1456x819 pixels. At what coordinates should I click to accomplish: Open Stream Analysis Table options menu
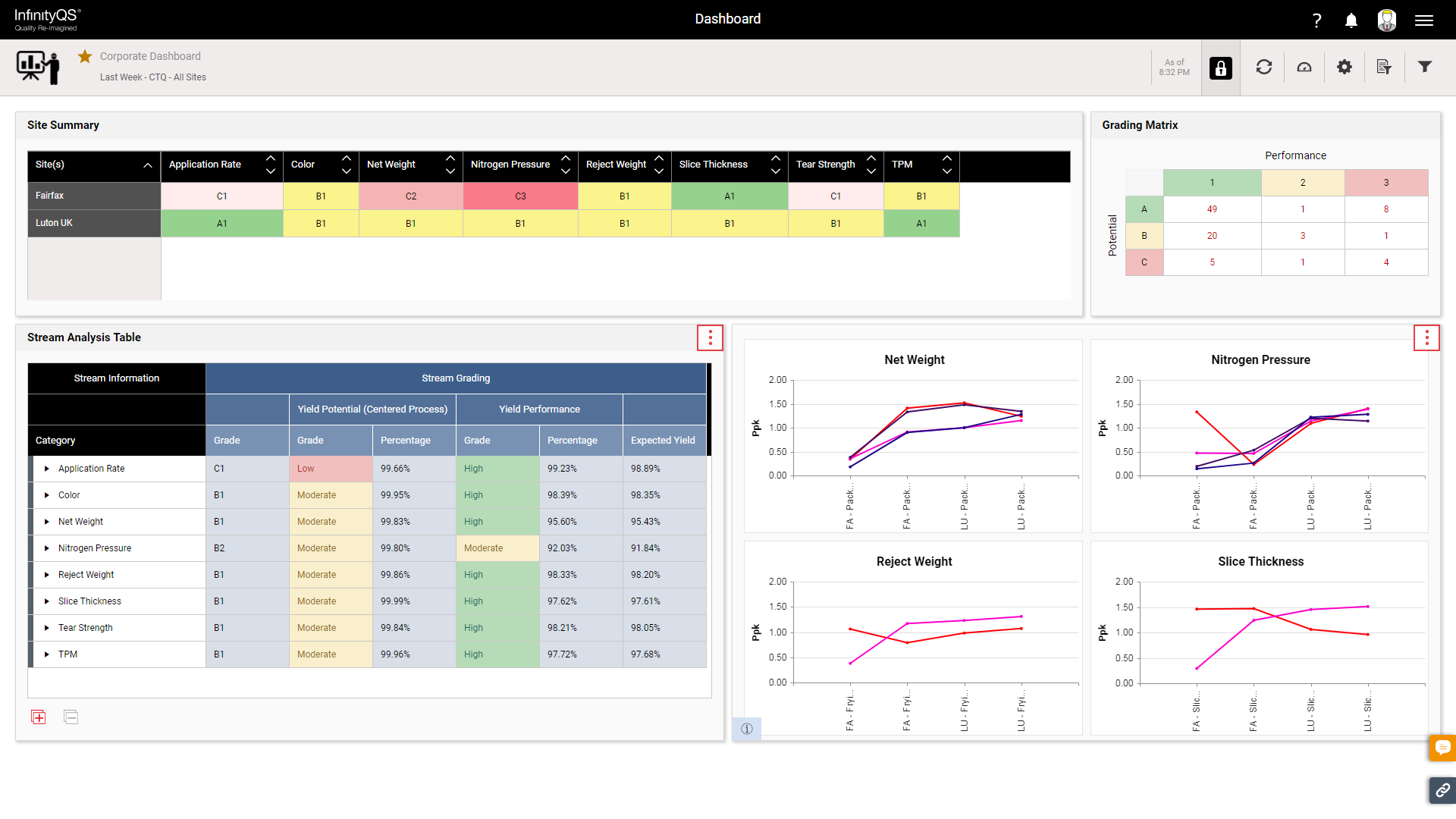[x=710, y=337]
